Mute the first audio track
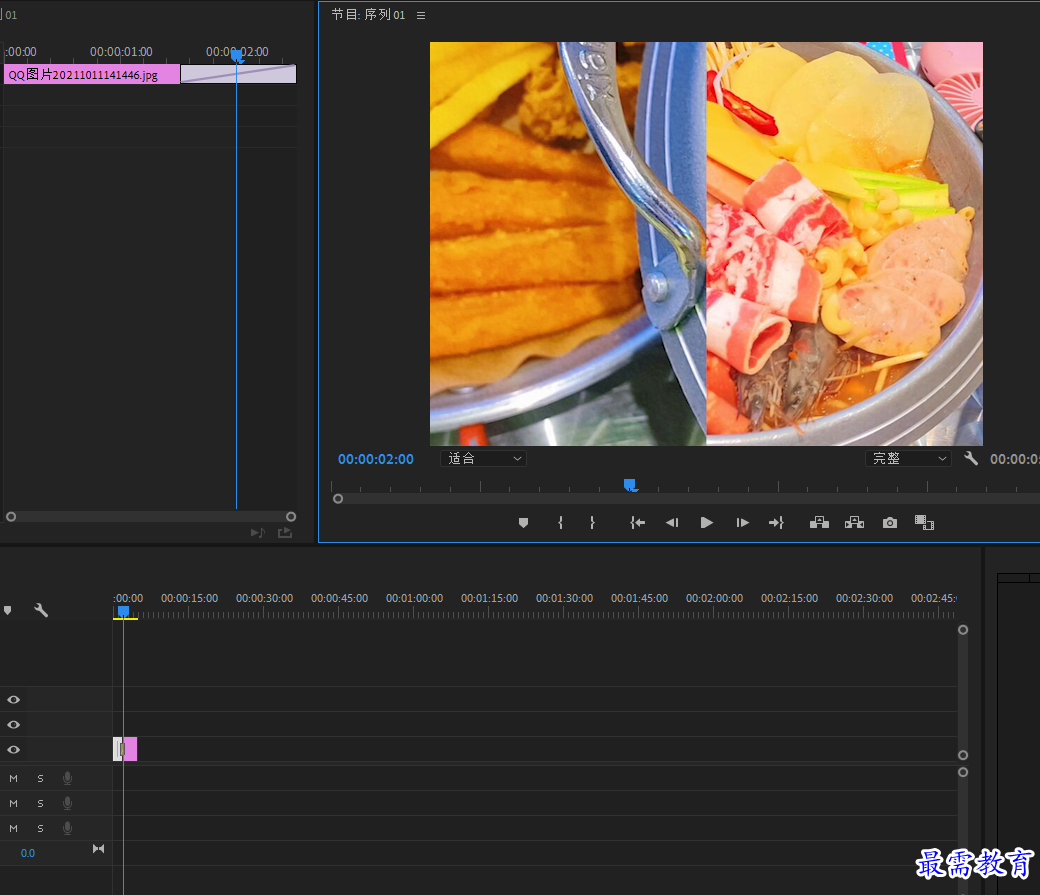This screenshot has height=895, width=1040. pos(13,778)
